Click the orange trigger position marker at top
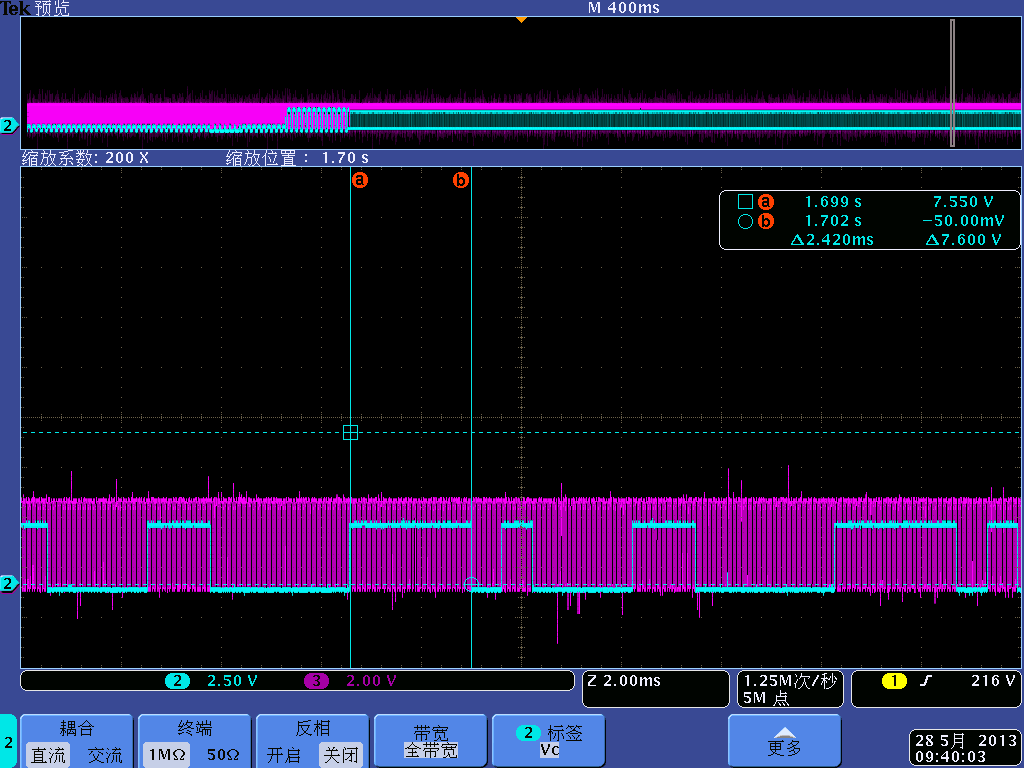1024x768 pixels. pyautogui.click(x=520, y=19)
